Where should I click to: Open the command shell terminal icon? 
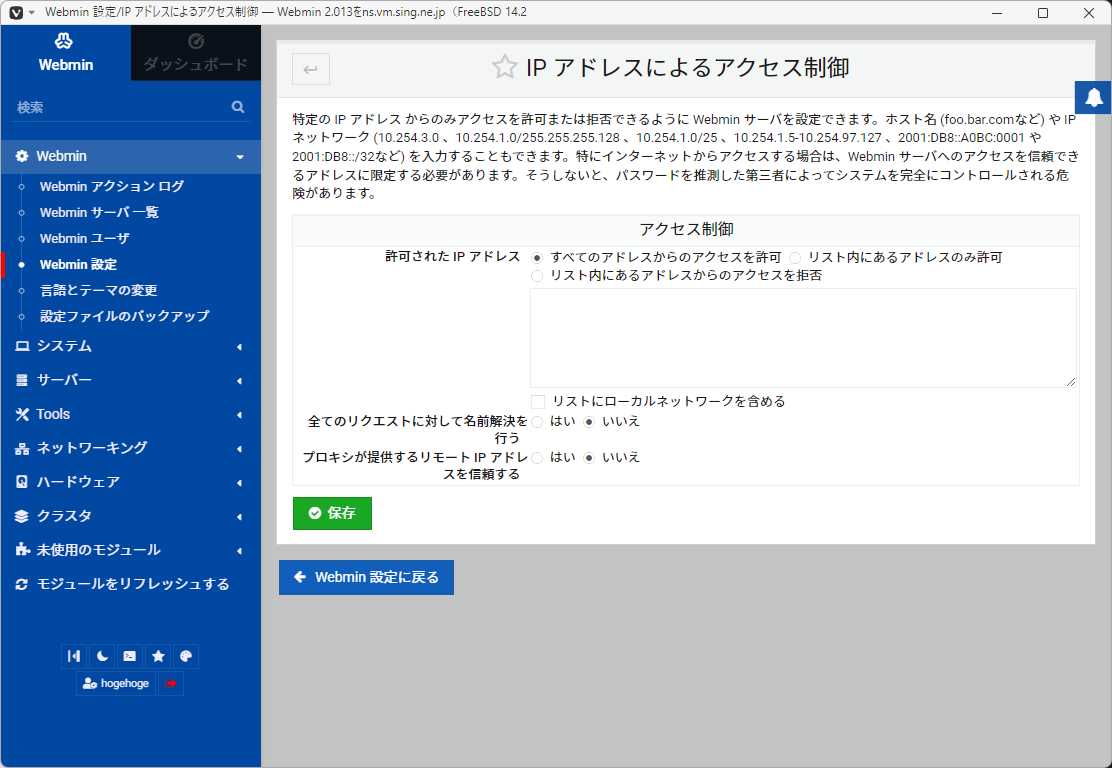(130, 657)
